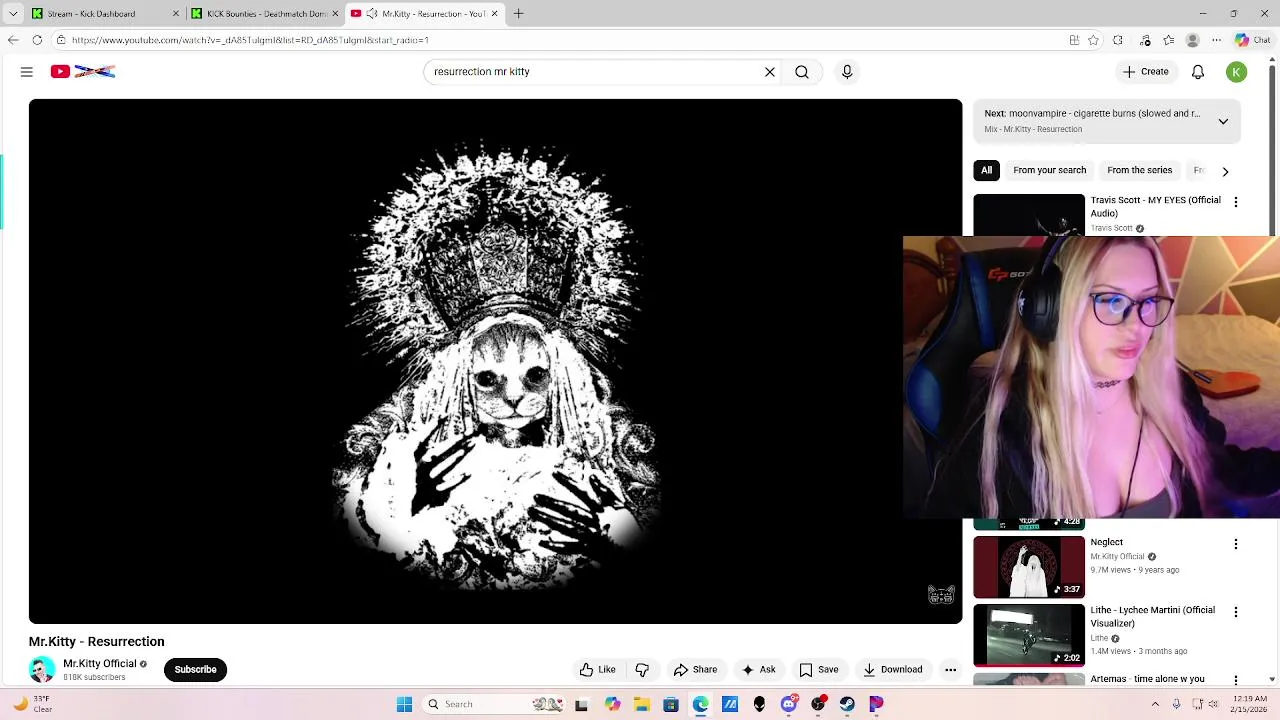Open Copilot Chat in the browser
Image resolution: width=1280 pixels, height=720 pixels.
pos(1253,40)
